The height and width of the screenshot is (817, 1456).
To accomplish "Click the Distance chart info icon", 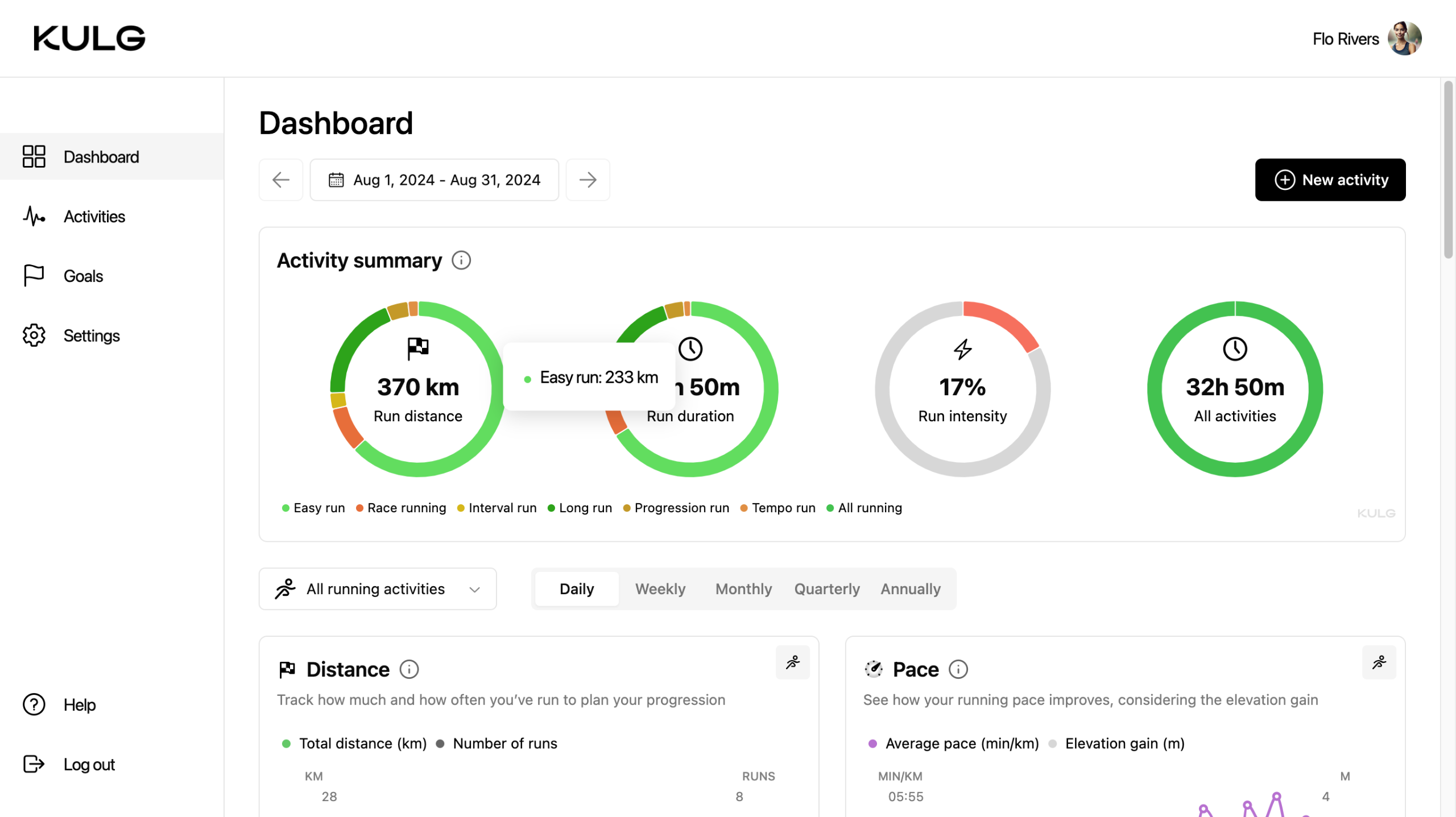I will tap(409, 669).
